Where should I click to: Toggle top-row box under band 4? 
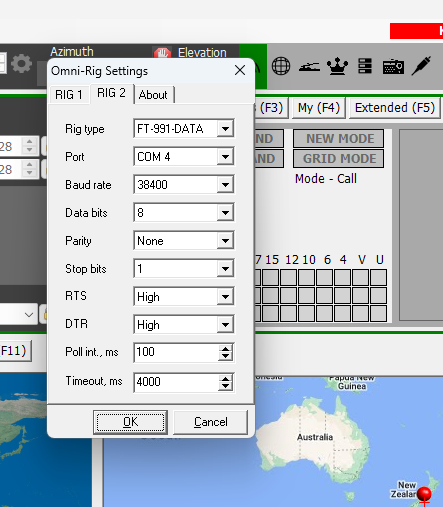coord(342,277)
